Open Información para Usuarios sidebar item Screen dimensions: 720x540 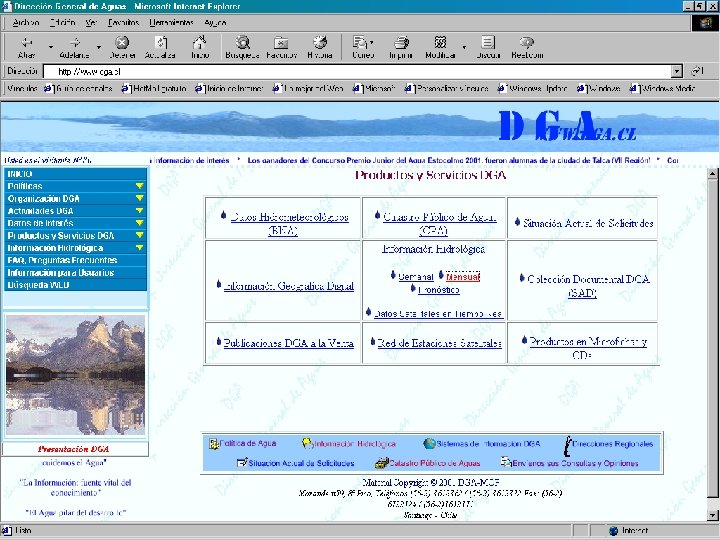[75, 272]
